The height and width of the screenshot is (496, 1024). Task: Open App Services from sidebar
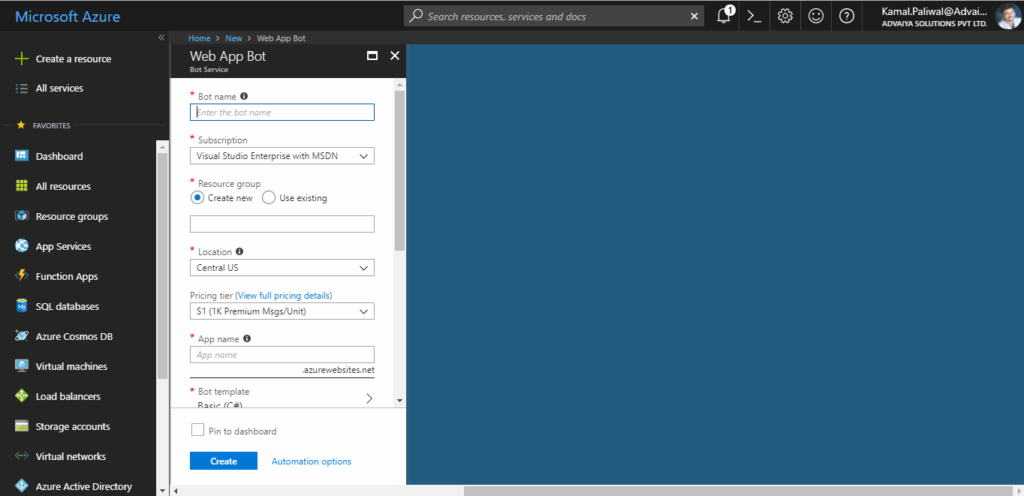click(63, 247)
